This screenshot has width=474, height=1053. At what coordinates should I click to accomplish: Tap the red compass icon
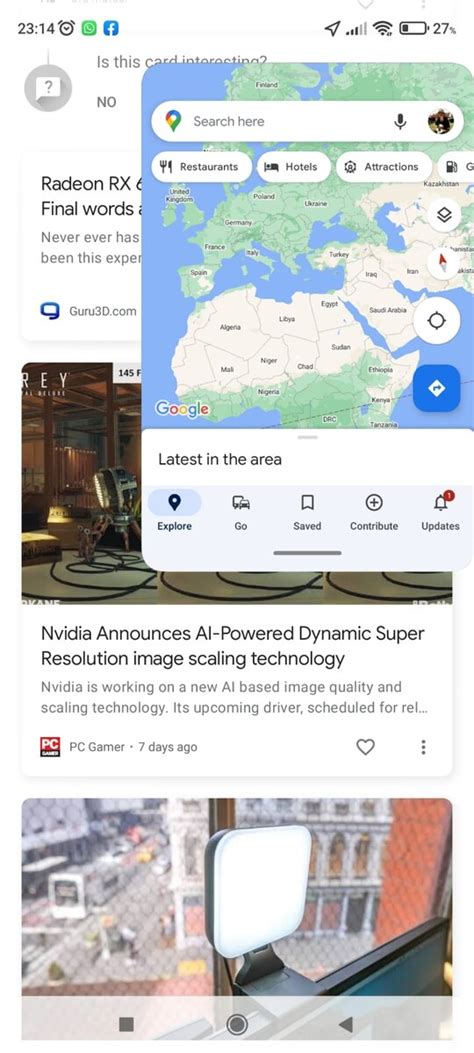[442, 262]
